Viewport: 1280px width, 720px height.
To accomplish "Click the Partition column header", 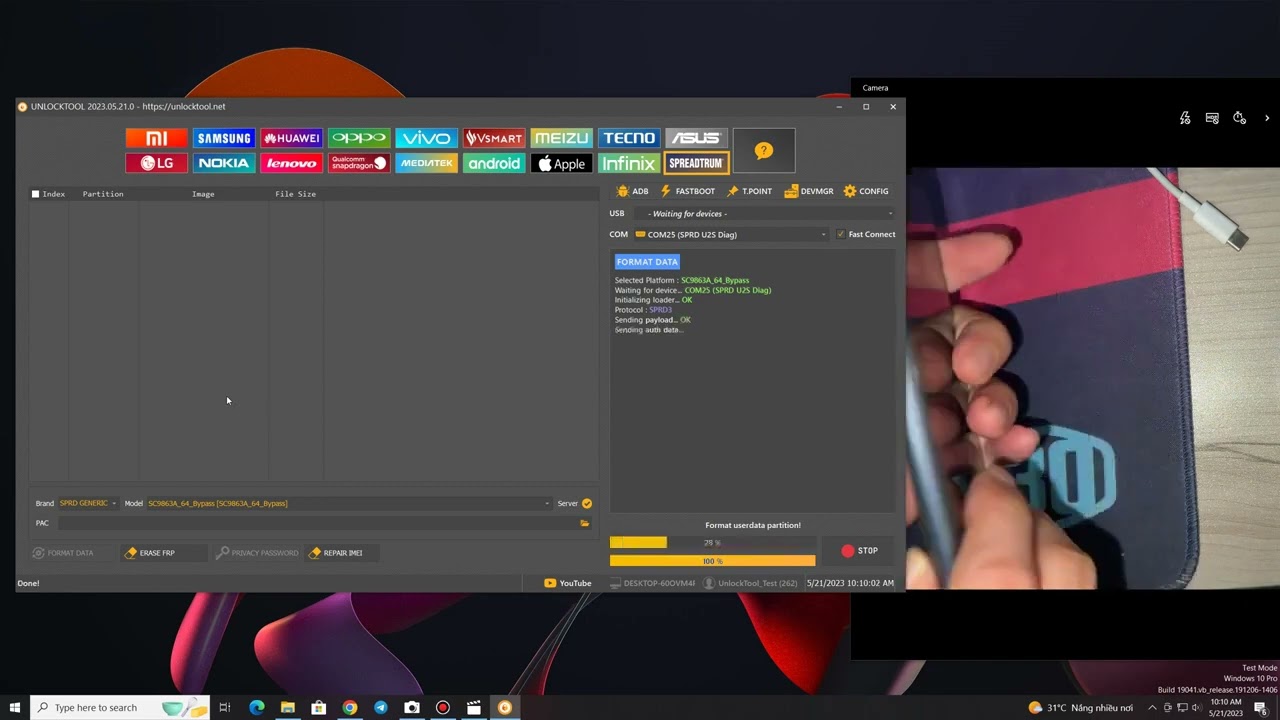I will tap(103, 194).
